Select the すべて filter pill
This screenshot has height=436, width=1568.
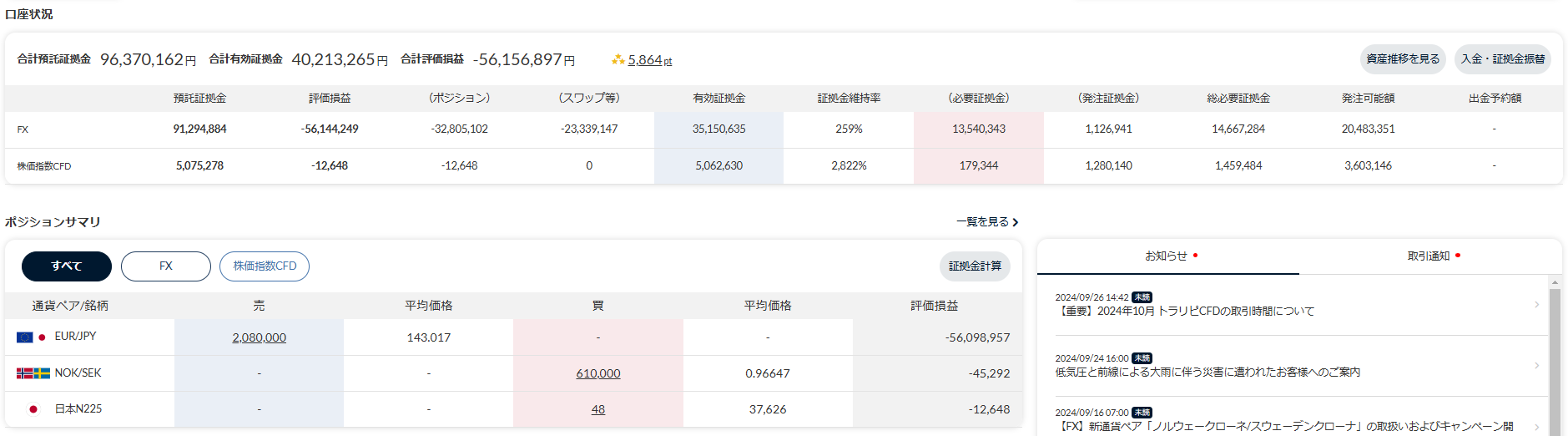67,266
